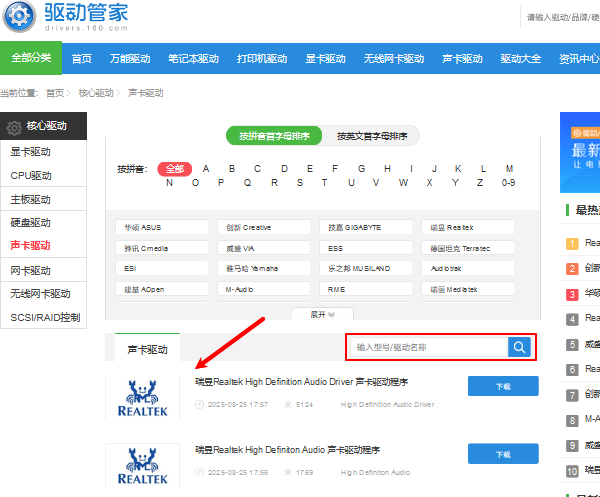This screenshot has height=497, width=600.
Task: Open 声卡驱动 in the navigation bar
Action: [462, 59]
